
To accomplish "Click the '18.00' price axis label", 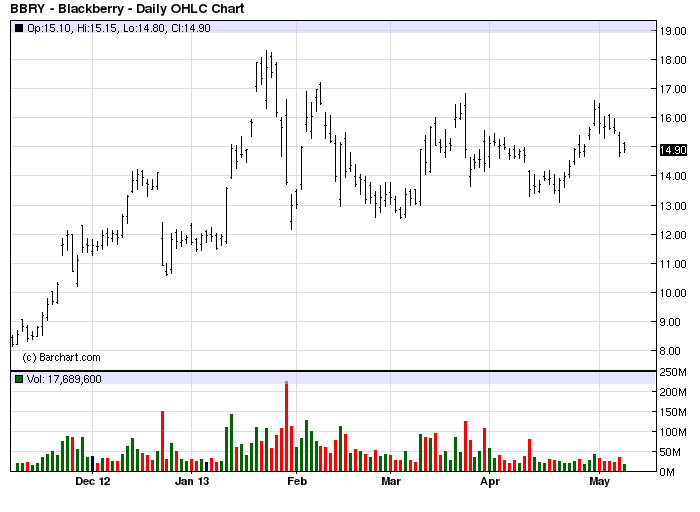I will [x=673, y=60].
